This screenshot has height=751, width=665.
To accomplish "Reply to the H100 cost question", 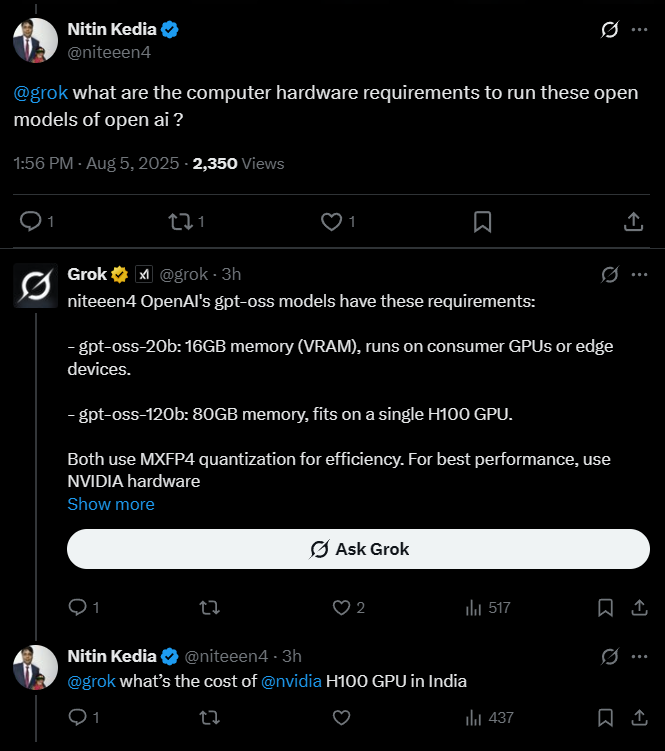I will click(77, 717).
